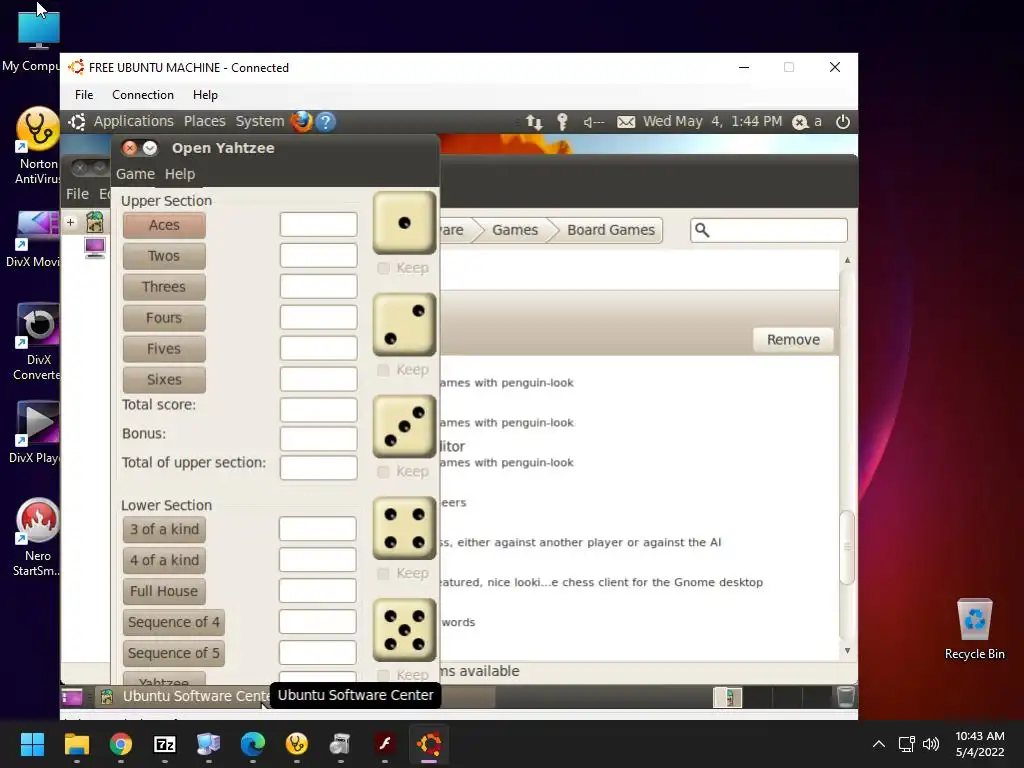The width and height of the screenshot is (1024, 768).
Task: Open the DivX Converter desktop shortcut
Action: click(x=38, y=342)
